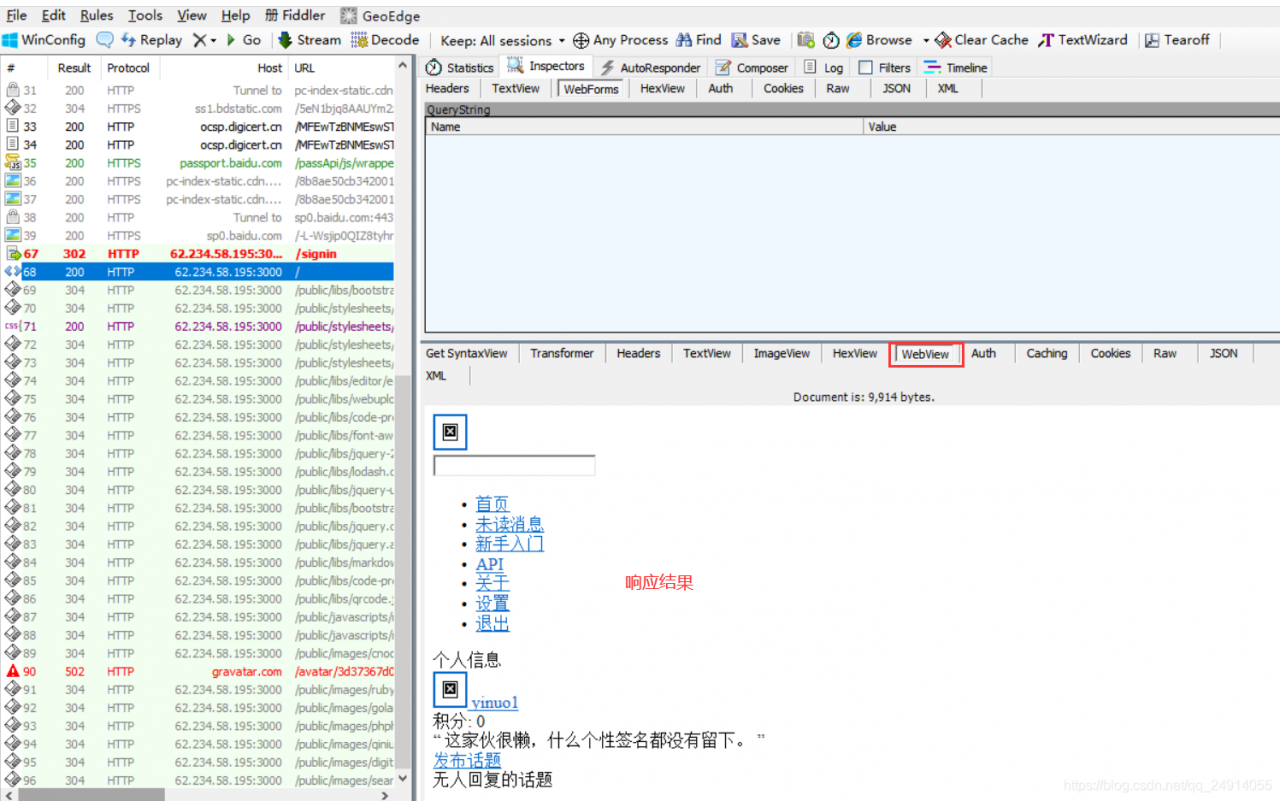This screenshot has height=801, width=1280.
Task: Select session 35 passport.baidu.com row
Action: 198,163
